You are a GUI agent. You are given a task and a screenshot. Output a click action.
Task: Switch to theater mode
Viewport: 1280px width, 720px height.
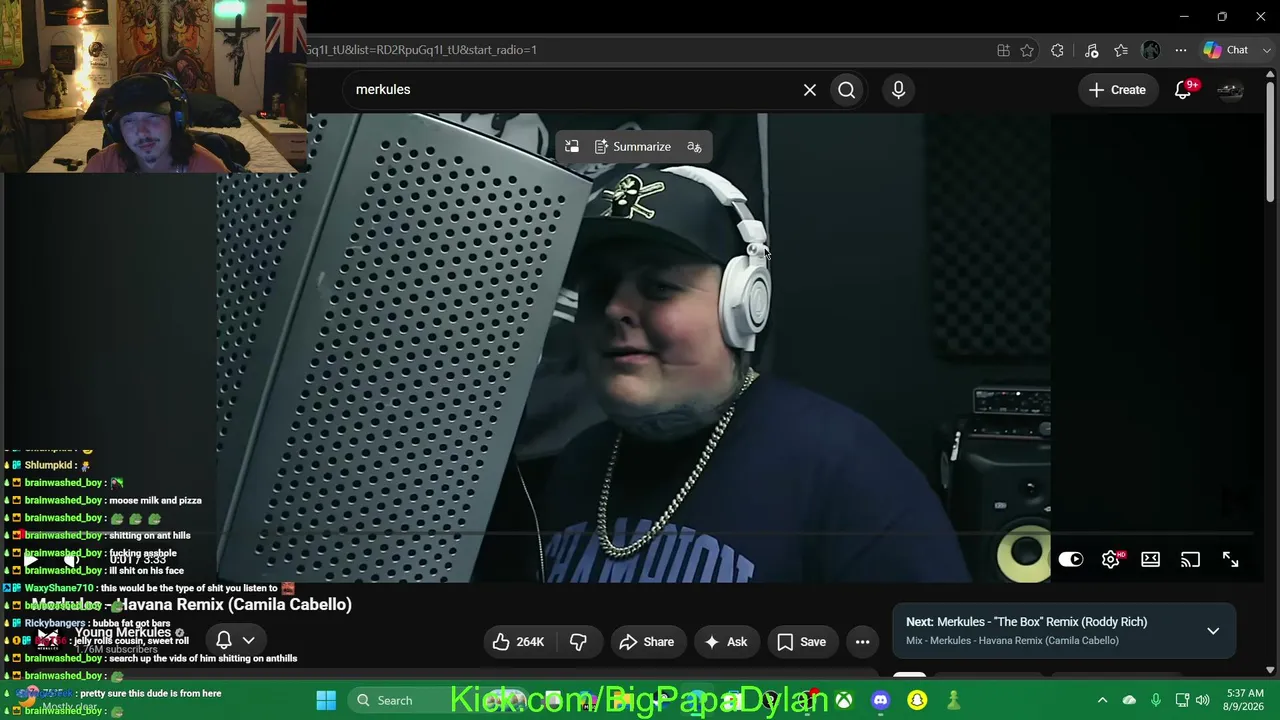click(1151, 559)
